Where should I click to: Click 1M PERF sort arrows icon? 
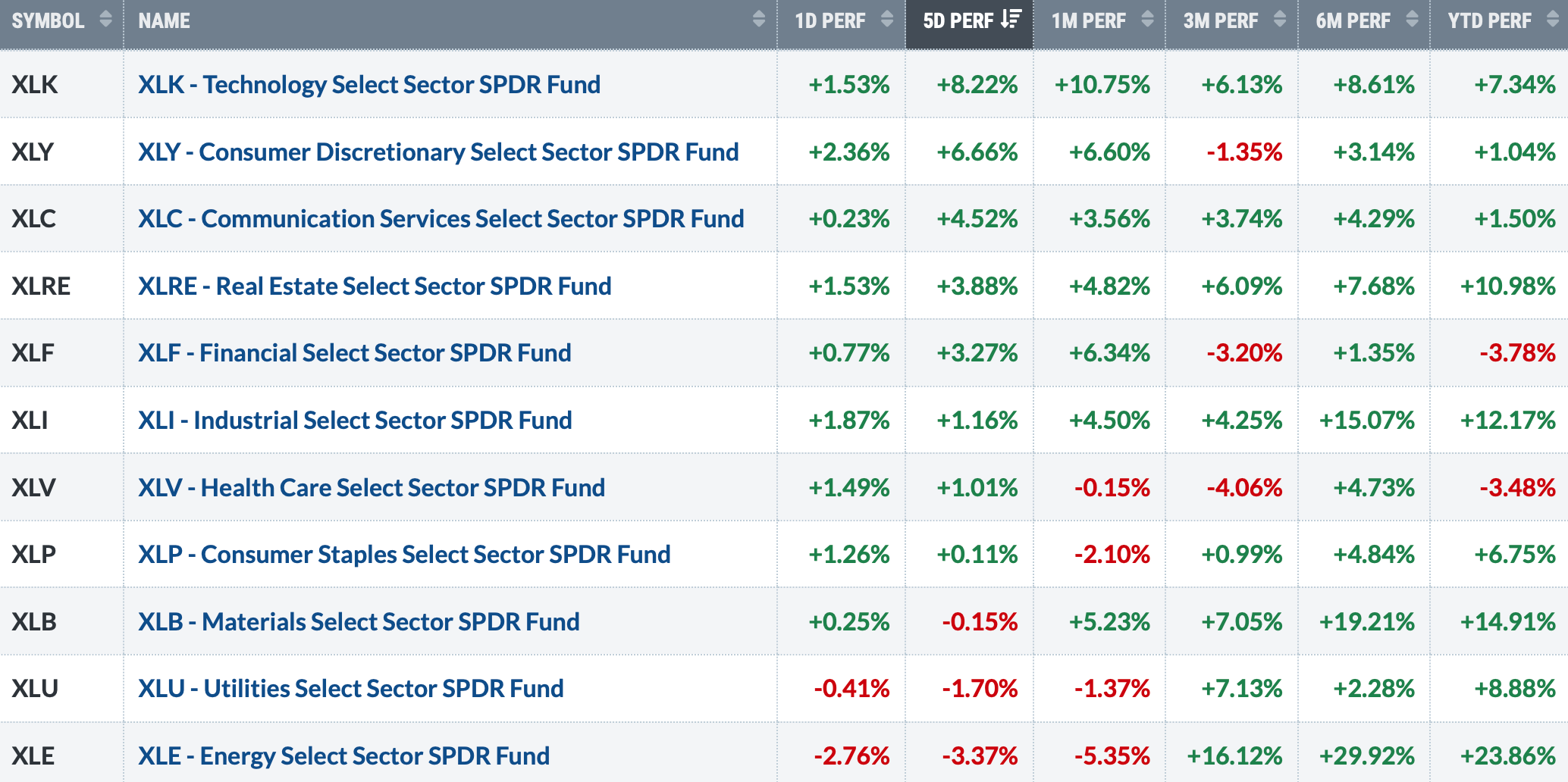tap(1147, 20)
